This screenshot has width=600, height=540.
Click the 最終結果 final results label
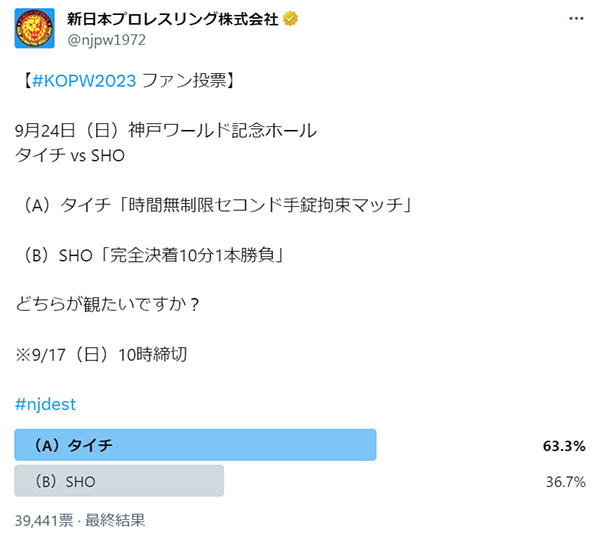[115, 520]
